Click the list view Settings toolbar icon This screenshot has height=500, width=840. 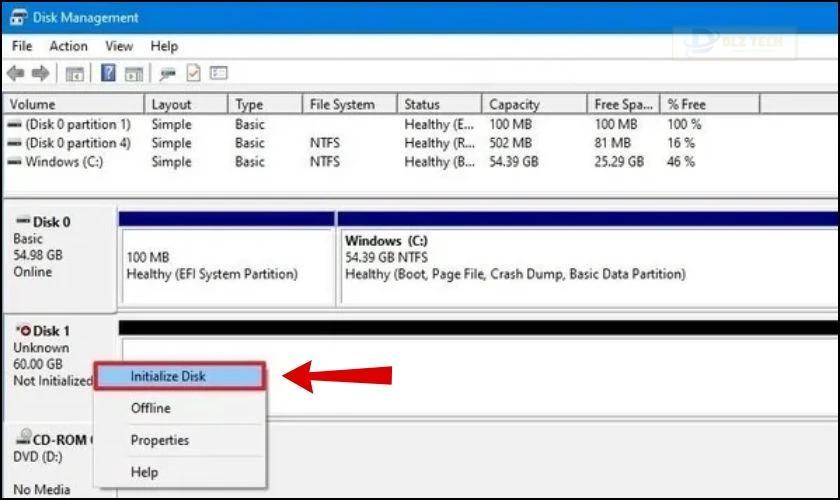pyautogui.click(x=219, y=72)
